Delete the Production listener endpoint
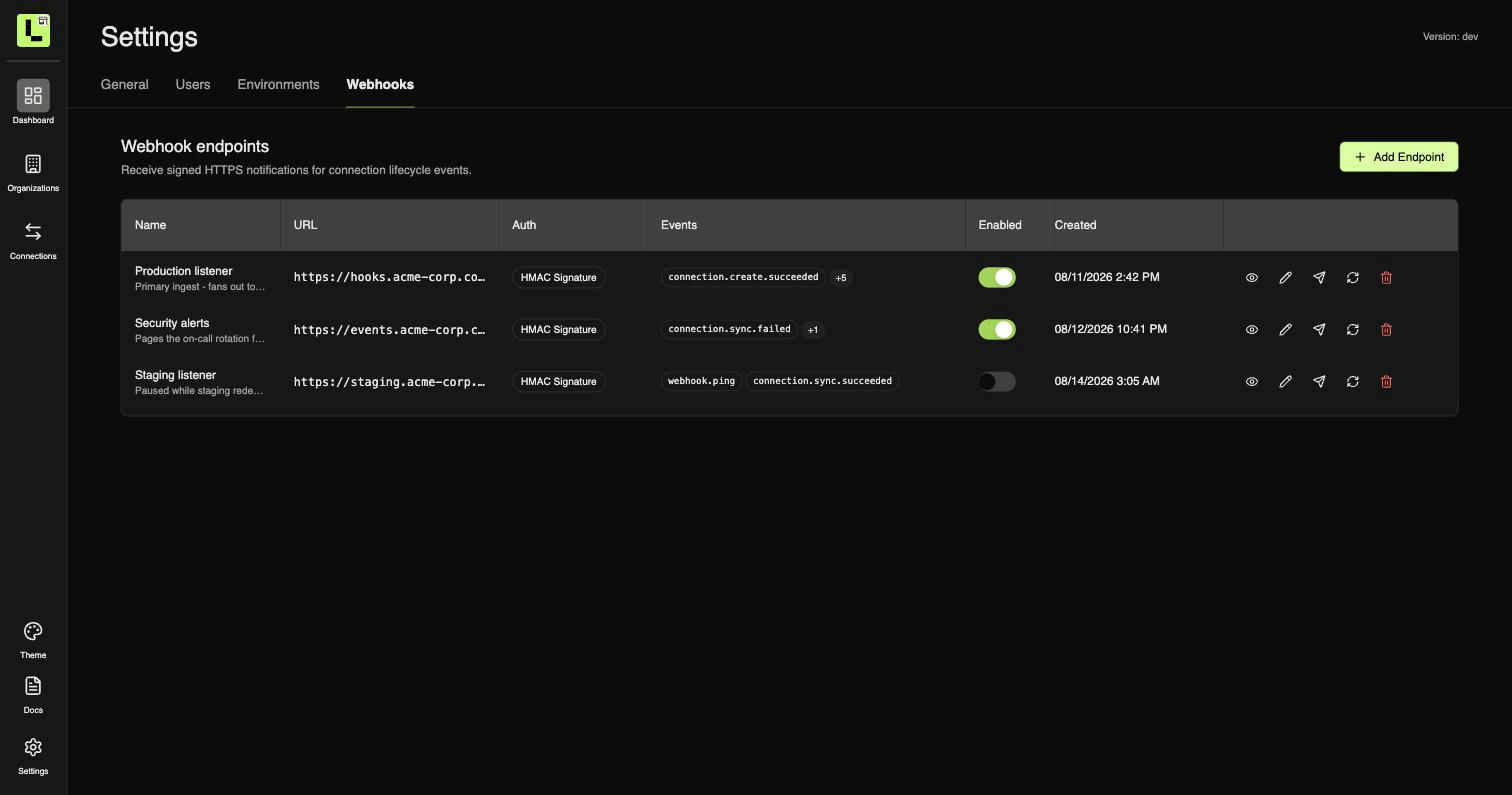The width and height of the screenshot is (1512, 795). coord(1386,277)
